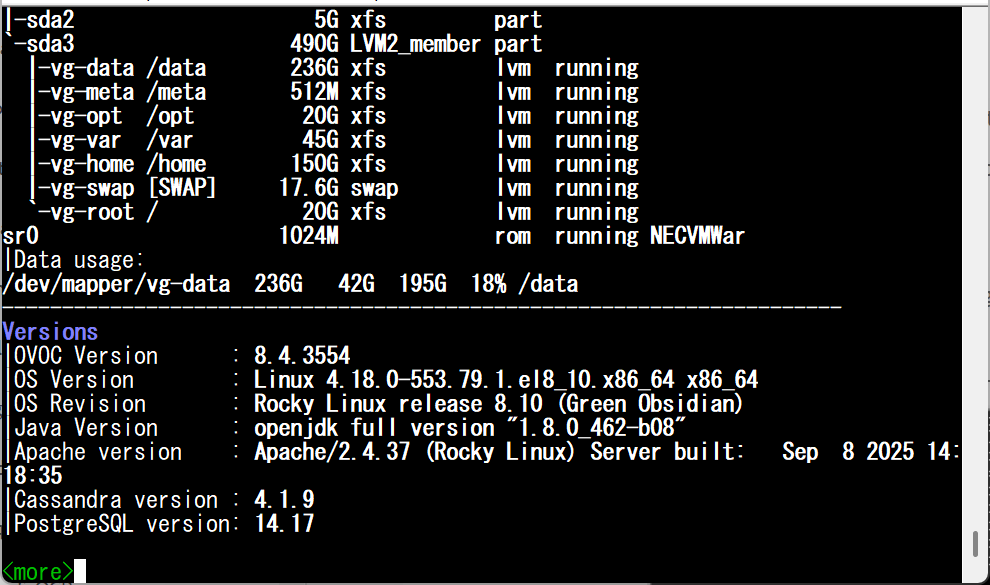This screenshot has width=990, height=585.
Task: Click the Cassandra version value 4.1.9
Action: tap(284, 500)
